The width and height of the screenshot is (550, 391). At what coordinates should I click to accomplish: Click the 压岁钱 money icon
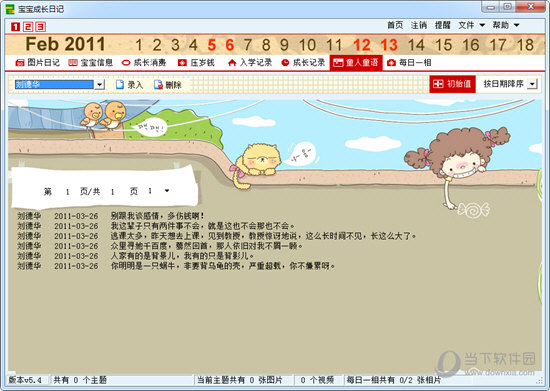182,63
